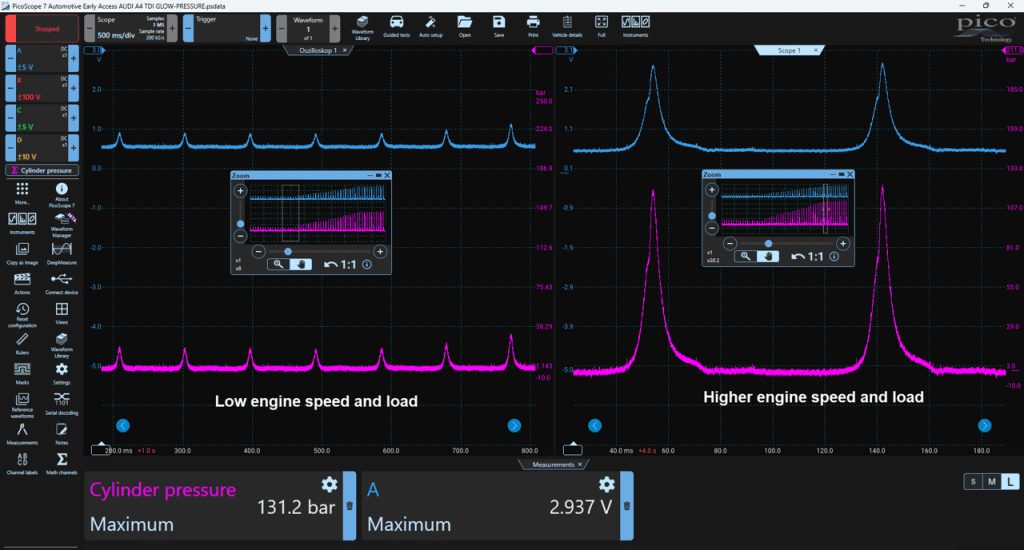Screen dimensions: 1024x550
Task: Pan the left scope view to the right
Action: click(514, 426)
